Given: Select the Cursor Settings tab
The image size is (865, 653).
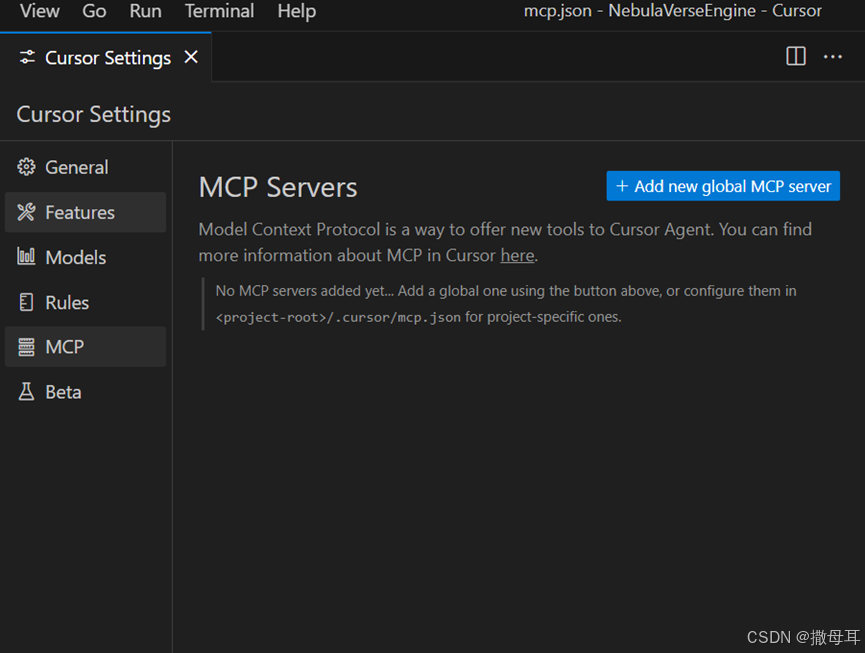Looking at the screenshot, I should (106, 57).
